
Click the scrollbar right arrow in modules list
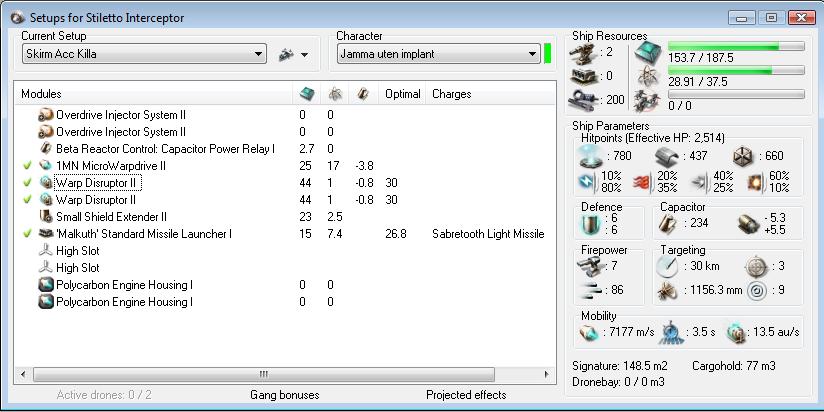(x=547, y=374)
